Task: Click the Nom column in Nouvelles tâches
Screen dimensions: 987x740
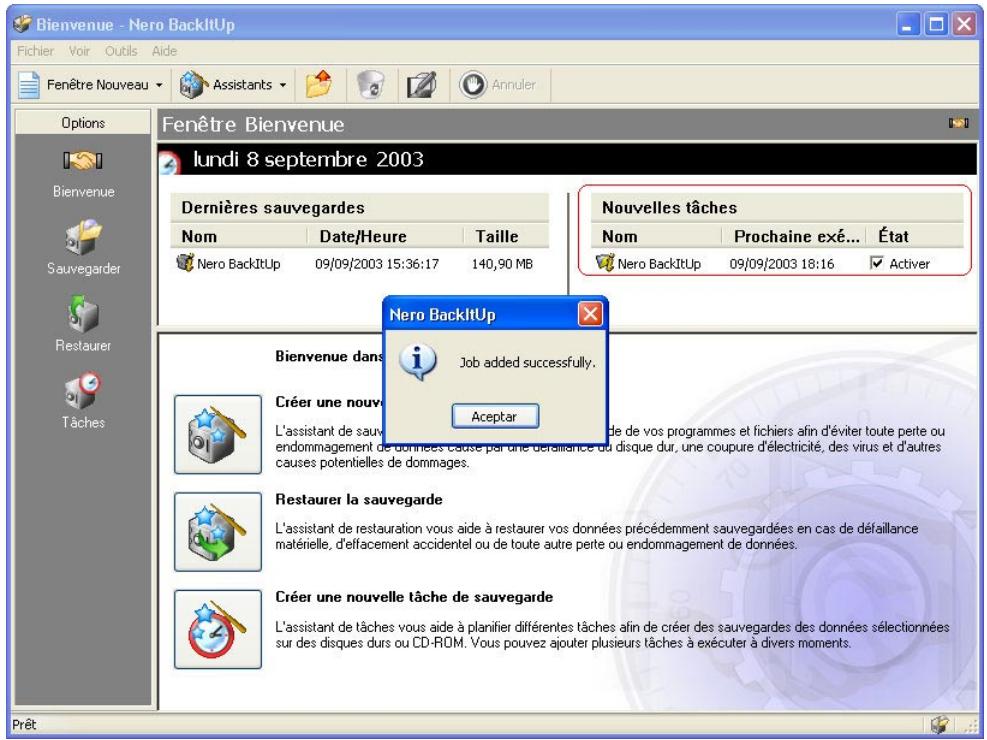Action: [656, 236]
